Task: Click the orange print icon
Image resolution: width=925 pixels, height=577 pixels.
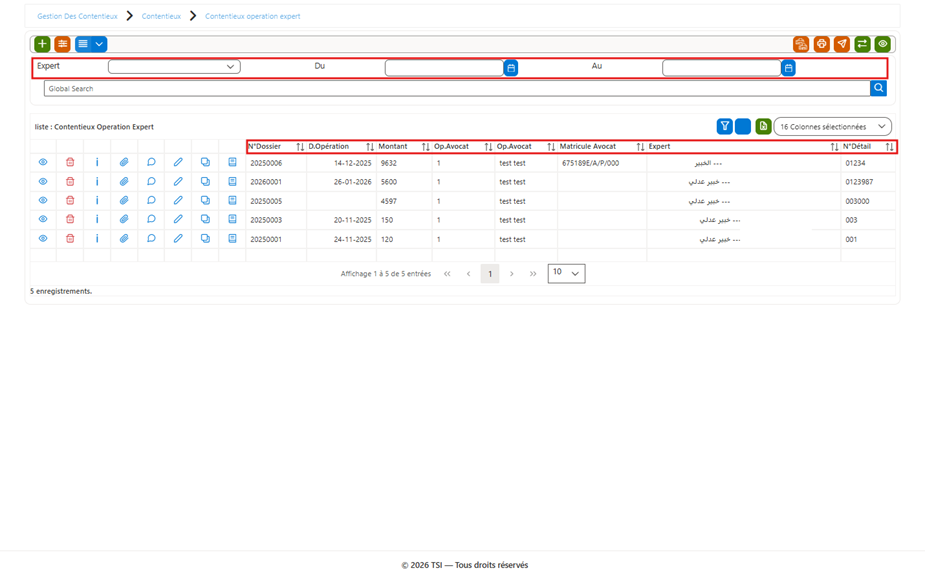Action: [821, 44]
